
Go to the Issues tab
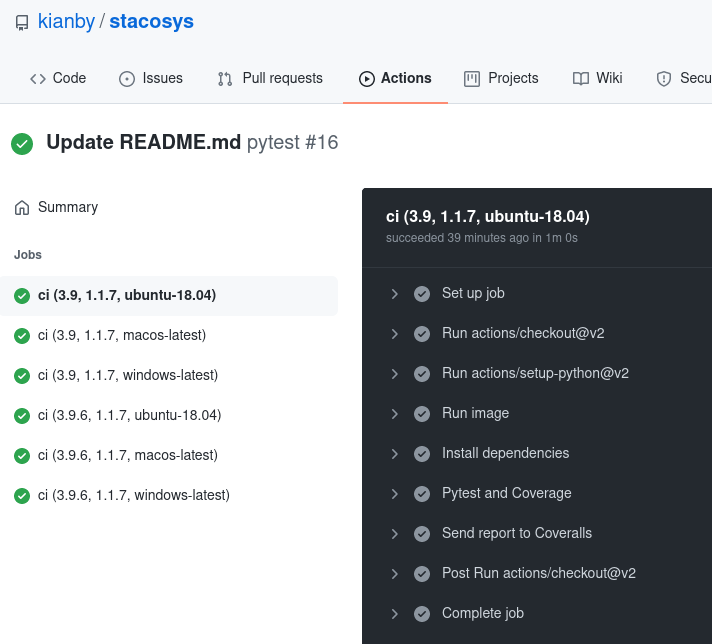[x=151, y=78]
